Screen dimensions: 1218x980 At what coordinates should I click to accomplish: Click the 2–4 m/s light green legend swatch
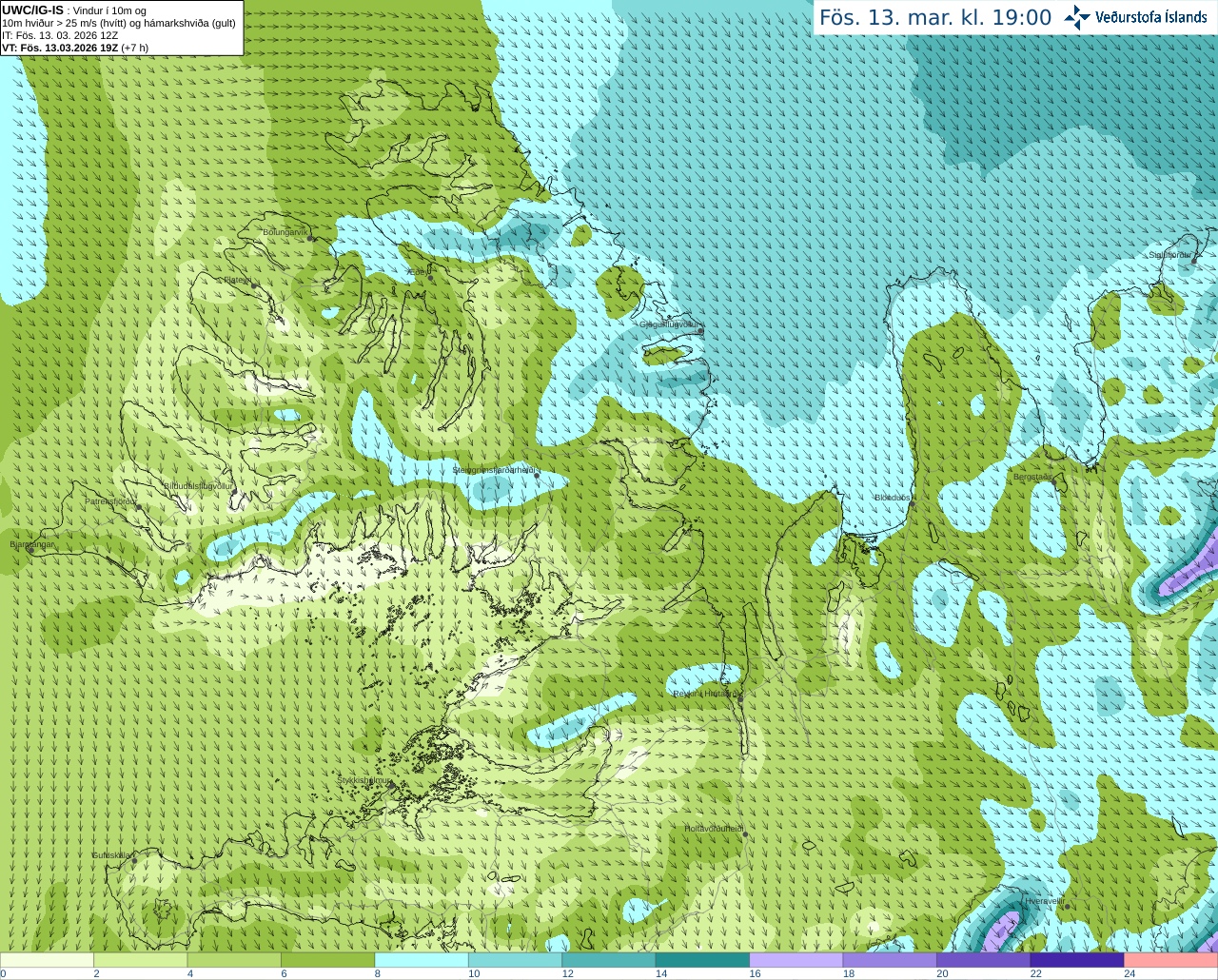(140, 960)
